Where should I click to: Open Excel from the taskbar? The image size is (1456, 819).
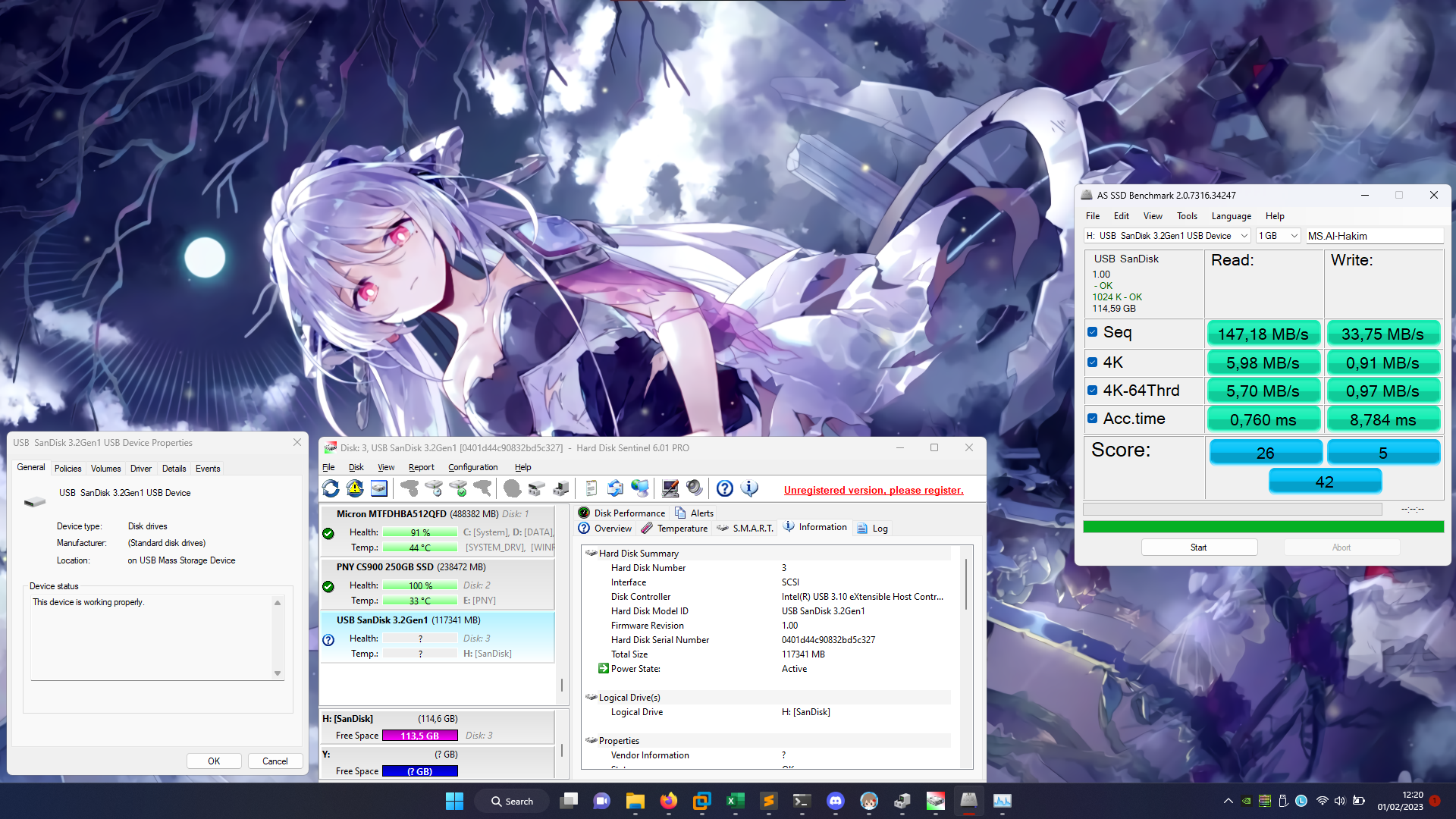click(x=736, y=801)
